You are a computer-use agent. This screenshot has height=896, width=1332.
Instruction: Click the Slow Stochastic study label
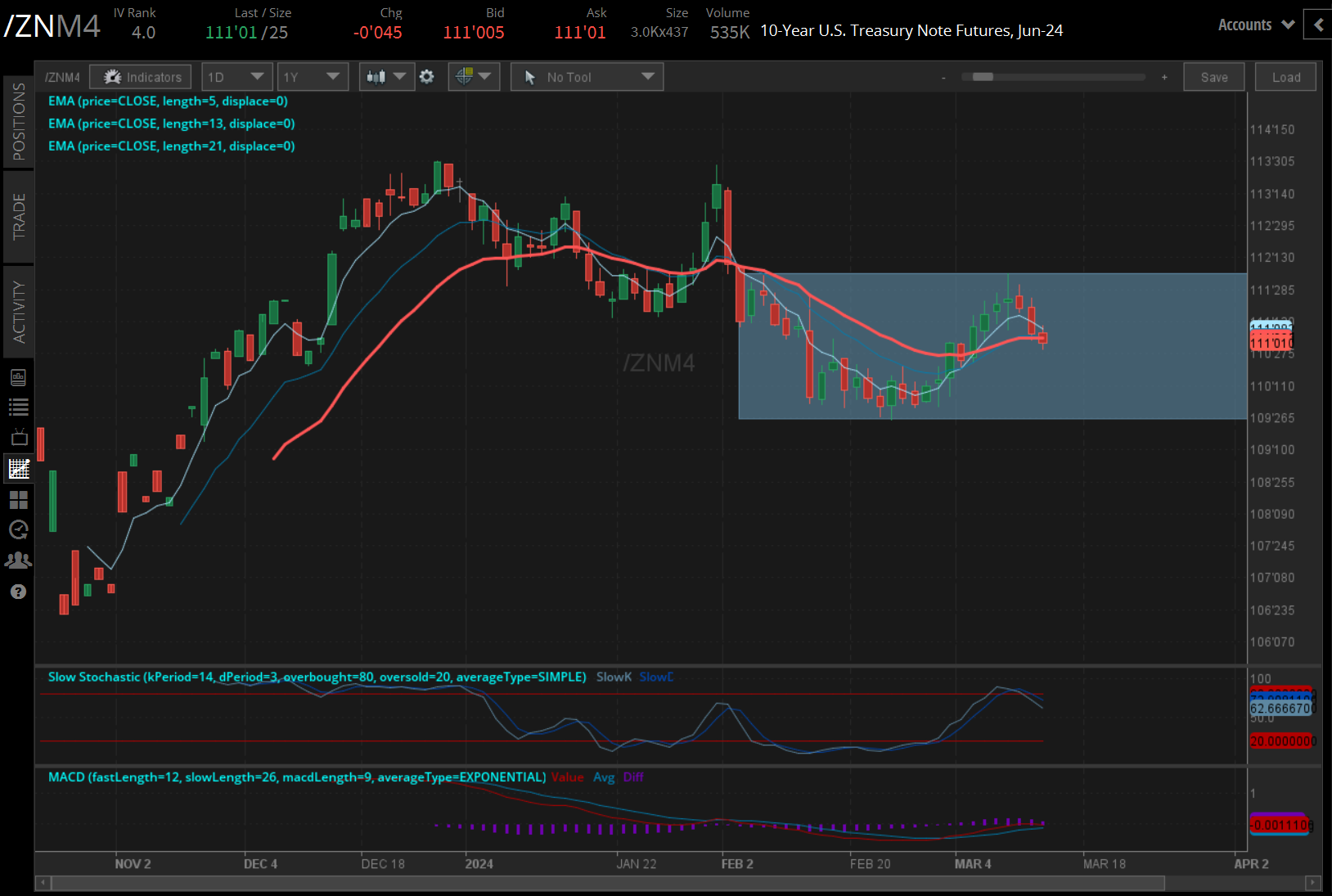(x=317, y=677)
